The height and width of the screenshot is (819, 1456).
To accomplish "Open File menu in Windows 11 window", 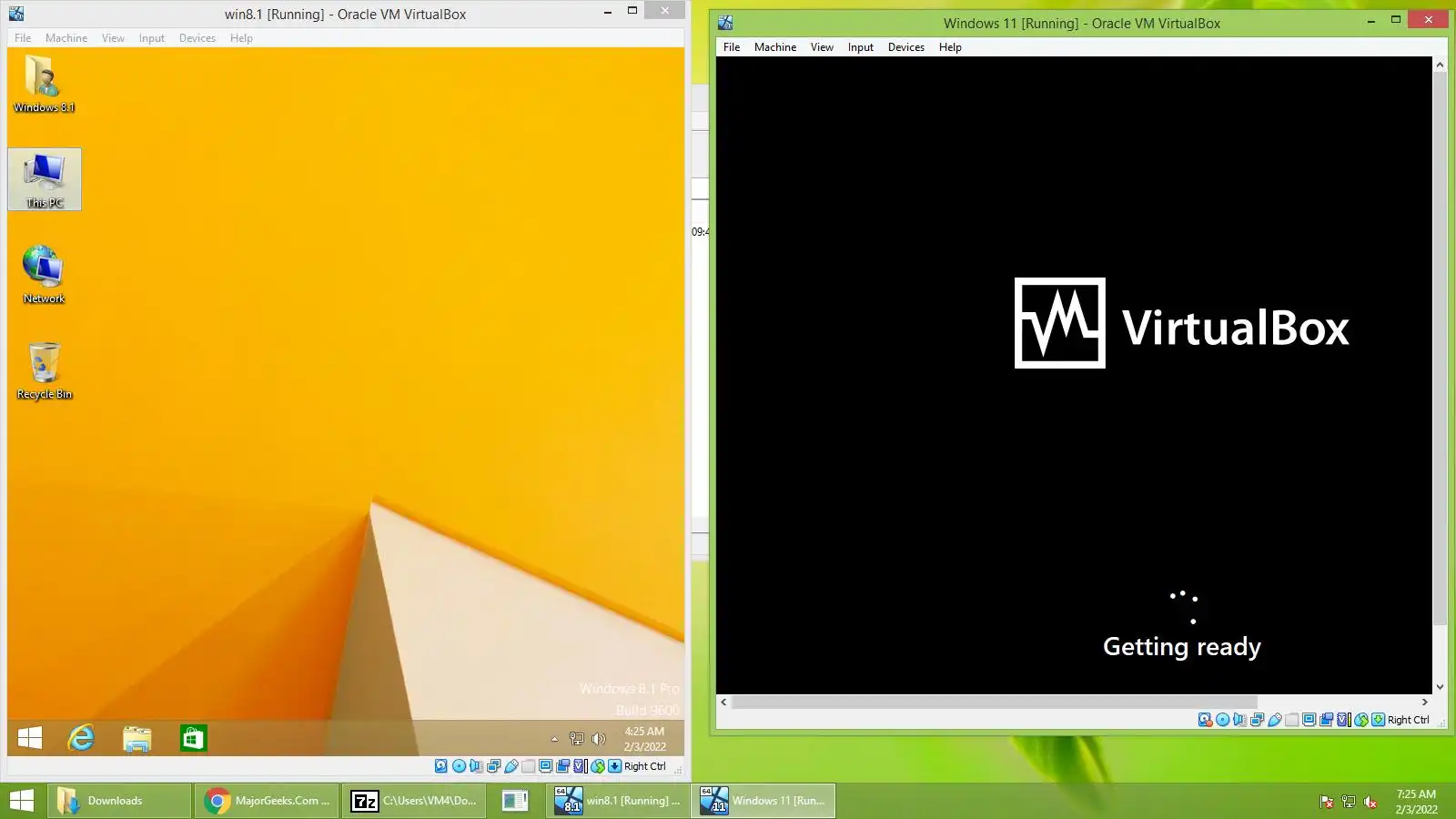I will coord(732,47).
